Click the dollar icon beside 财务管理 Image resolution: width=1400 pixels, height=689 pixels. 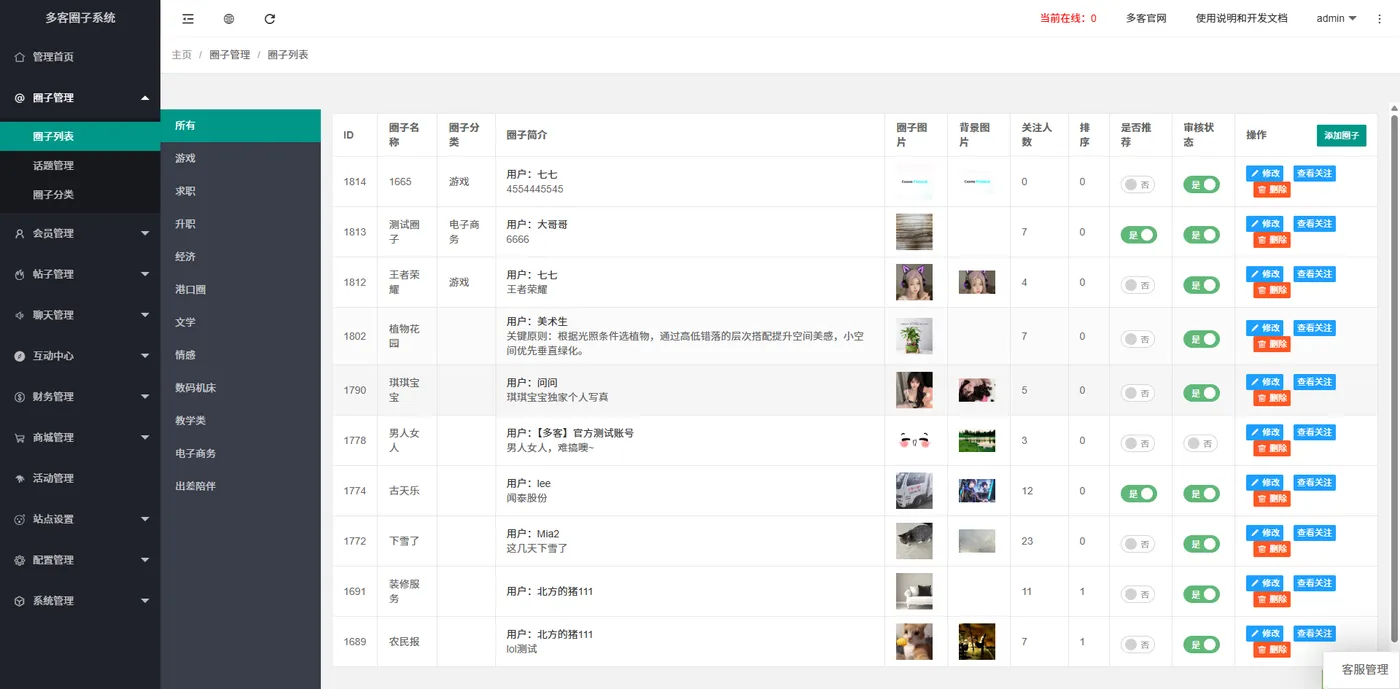click(x=20, y=397)
